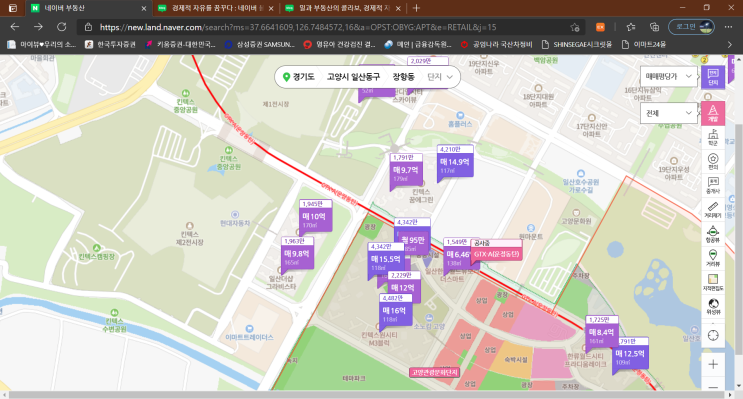Click the 원마운트 map icon
743x399 pixels.
pyautogui.click(x=531, y=228)
